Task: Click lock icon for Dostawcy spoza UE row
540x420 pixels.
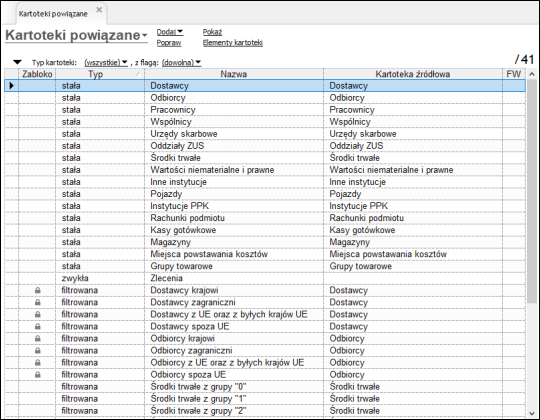Action: click(38, 327)
